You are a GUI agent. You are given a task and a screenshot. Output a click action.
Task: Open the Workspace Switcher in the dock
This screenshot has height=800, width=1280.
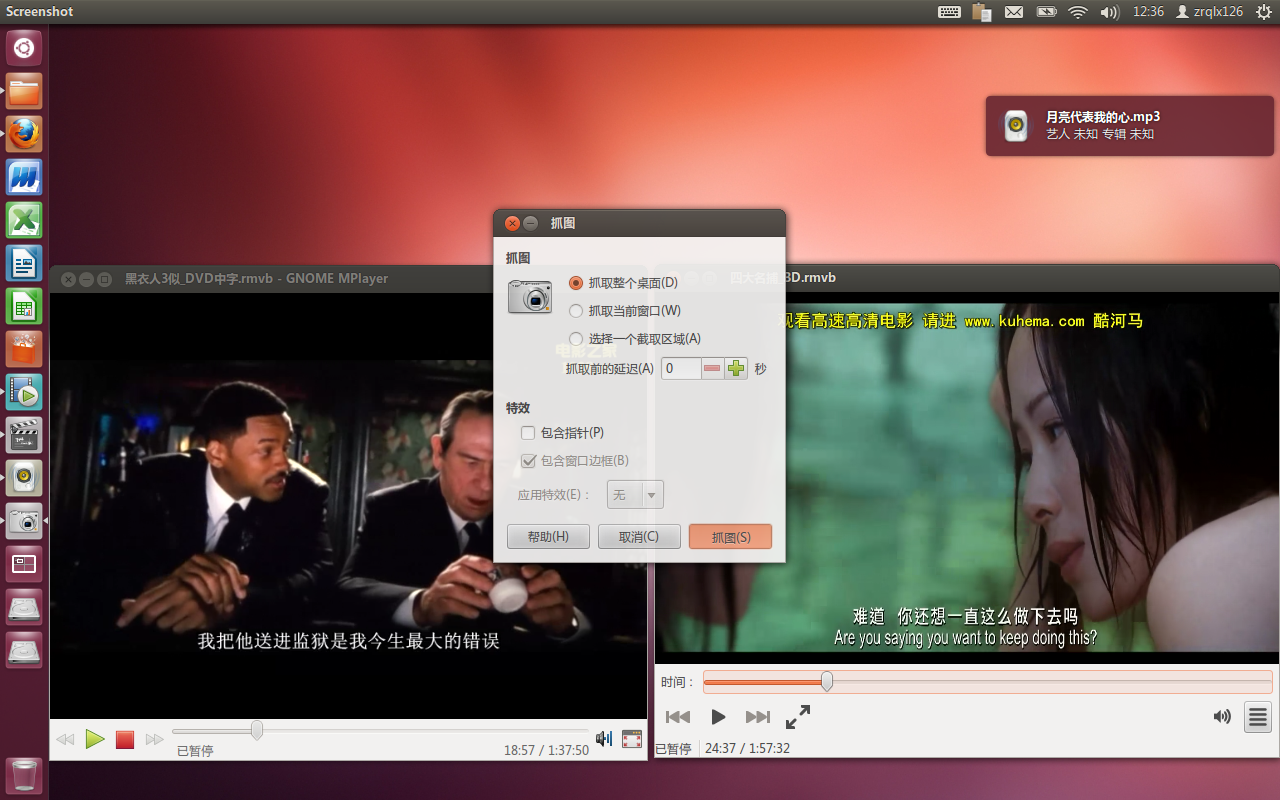(x=24, y=564)
